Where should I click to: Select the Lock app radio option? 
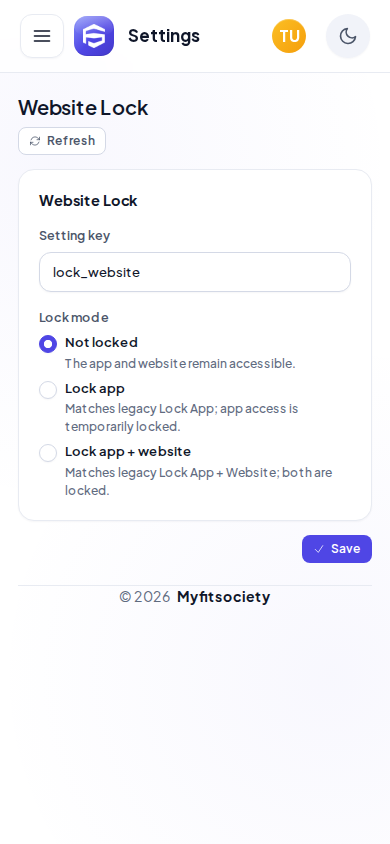[48, 390]
